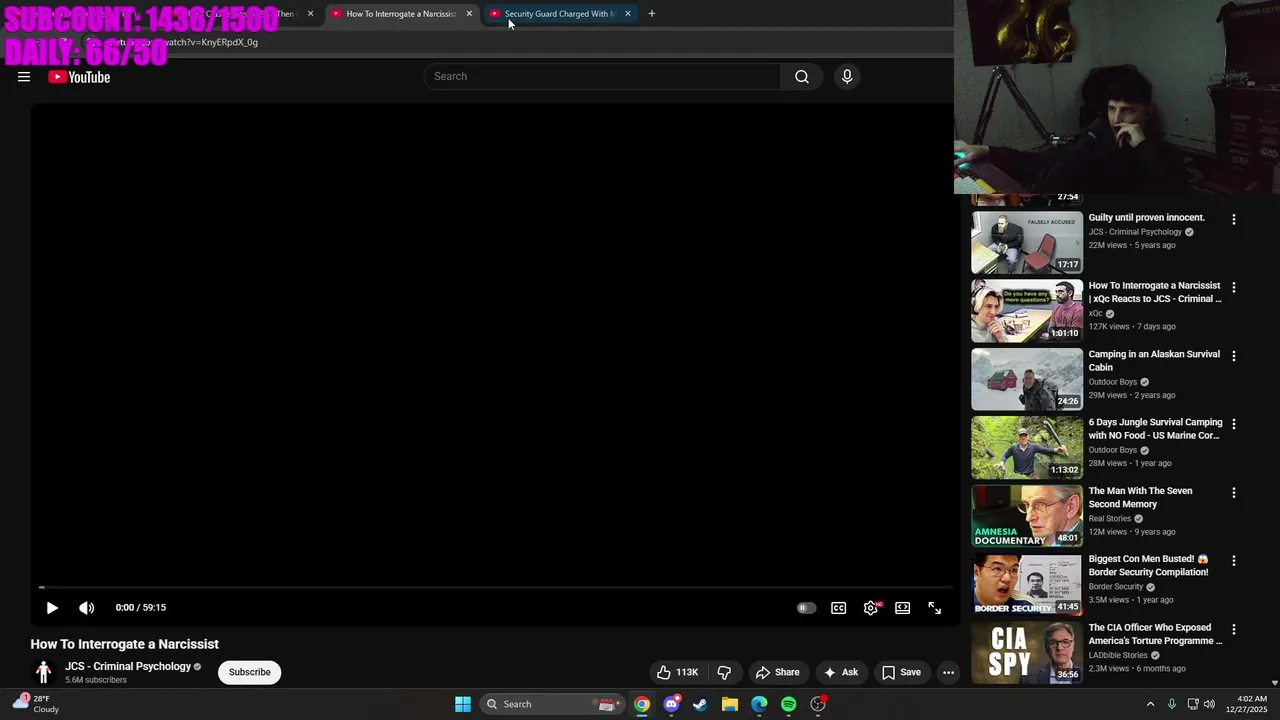Go to YouTube home via logo

tap(79, 77)
